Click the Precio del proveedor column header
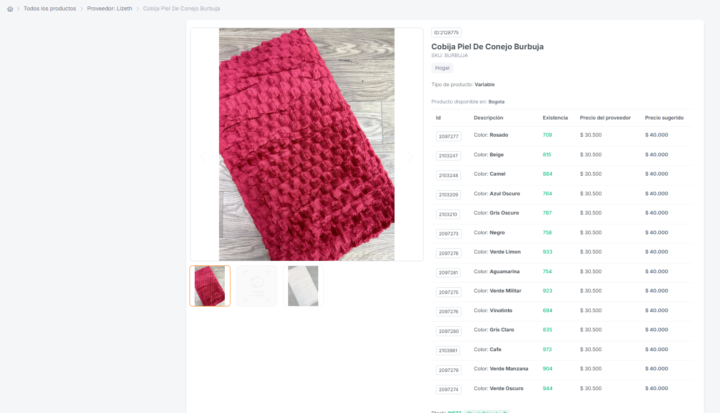 tap(605, 118)
